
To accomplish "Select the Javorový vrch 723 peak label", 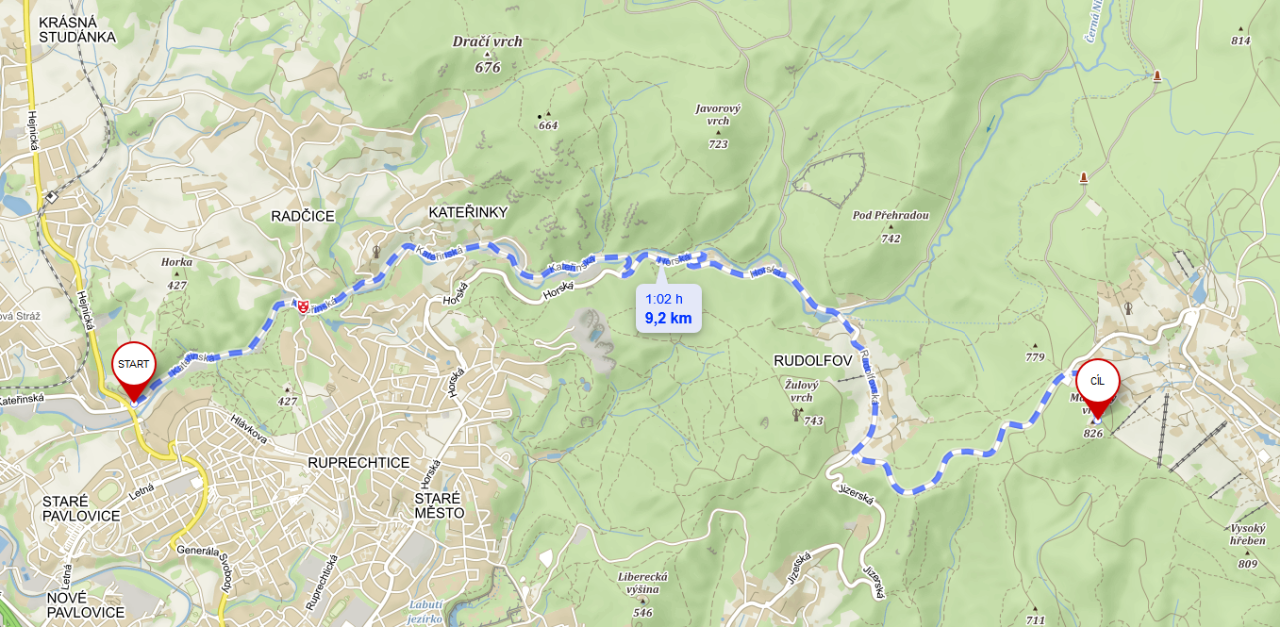I will [718, 126].
